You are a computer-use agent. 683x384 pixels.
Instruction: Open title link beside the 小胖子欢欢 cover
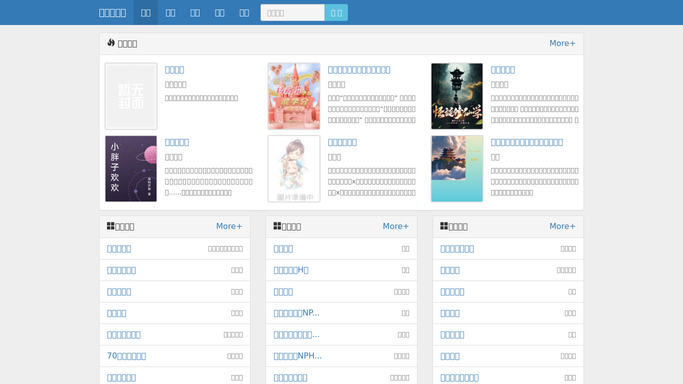click(177, 142)
